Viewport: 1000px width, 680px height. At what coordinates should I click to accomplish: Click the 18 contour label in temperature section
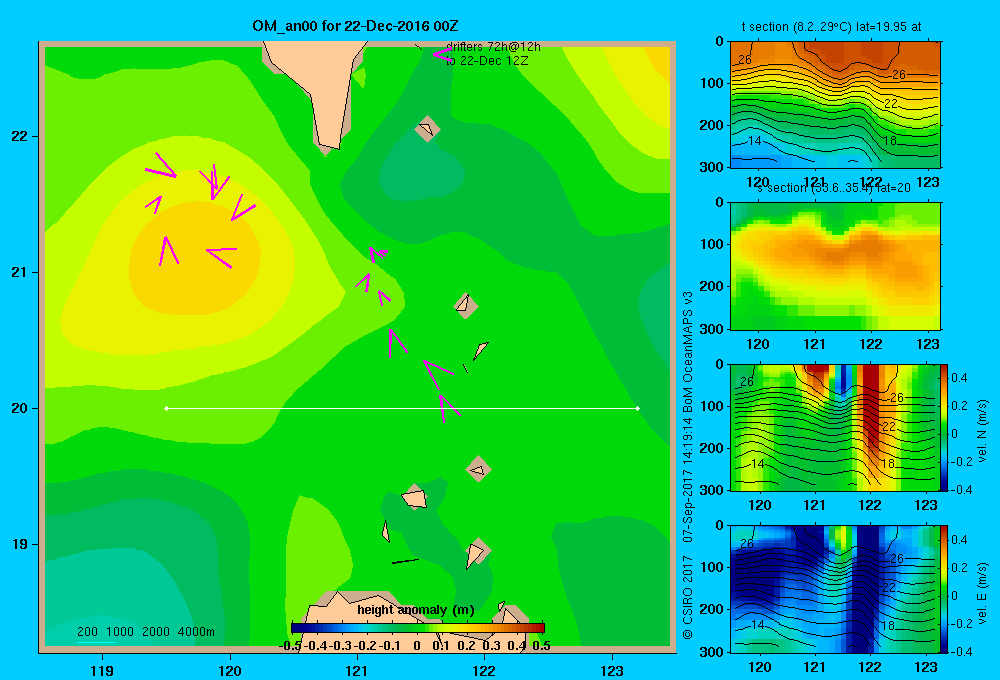pyautogui.click(x=889, y=140)
